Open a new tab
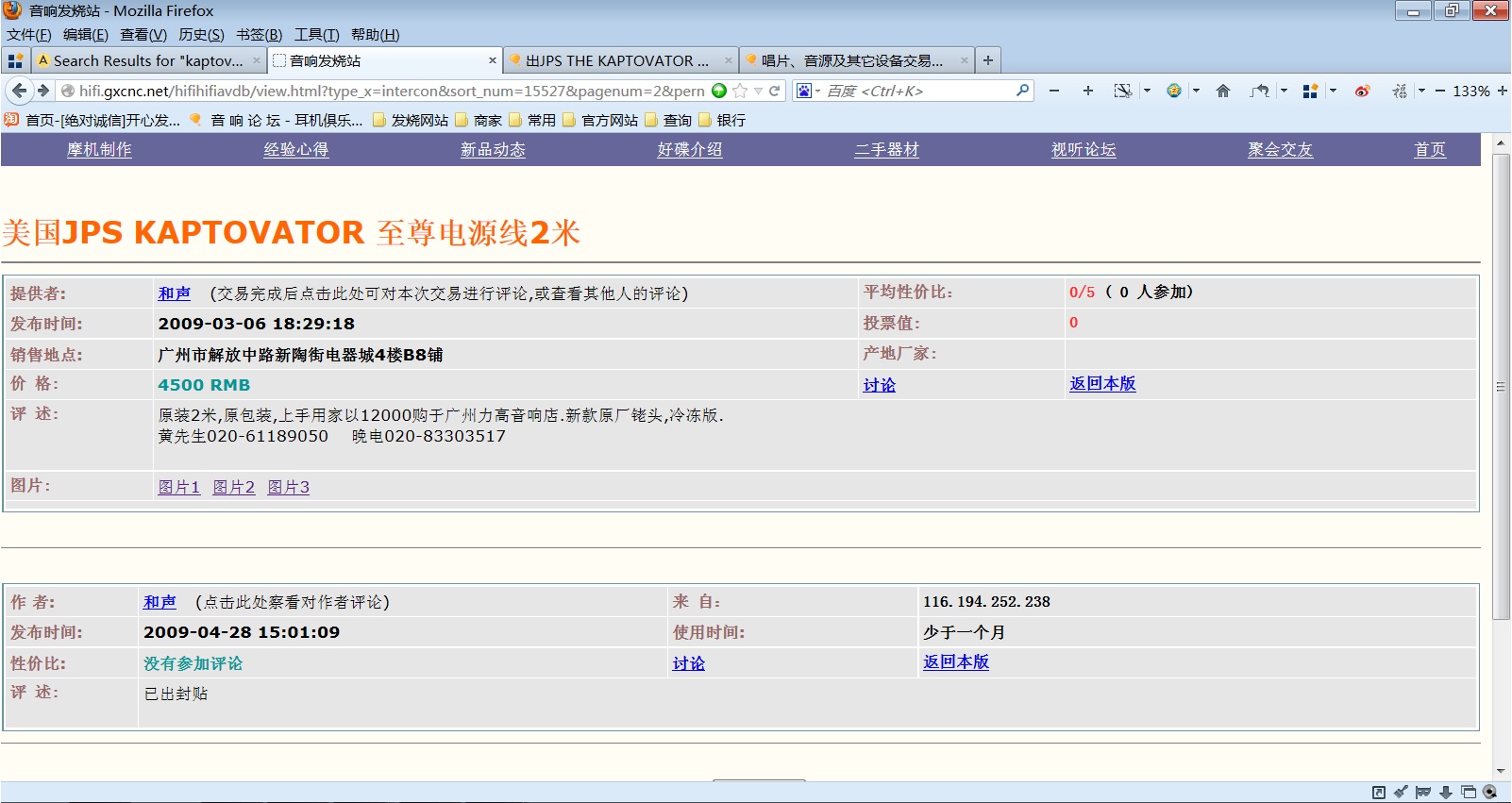 tap(988, 60)
